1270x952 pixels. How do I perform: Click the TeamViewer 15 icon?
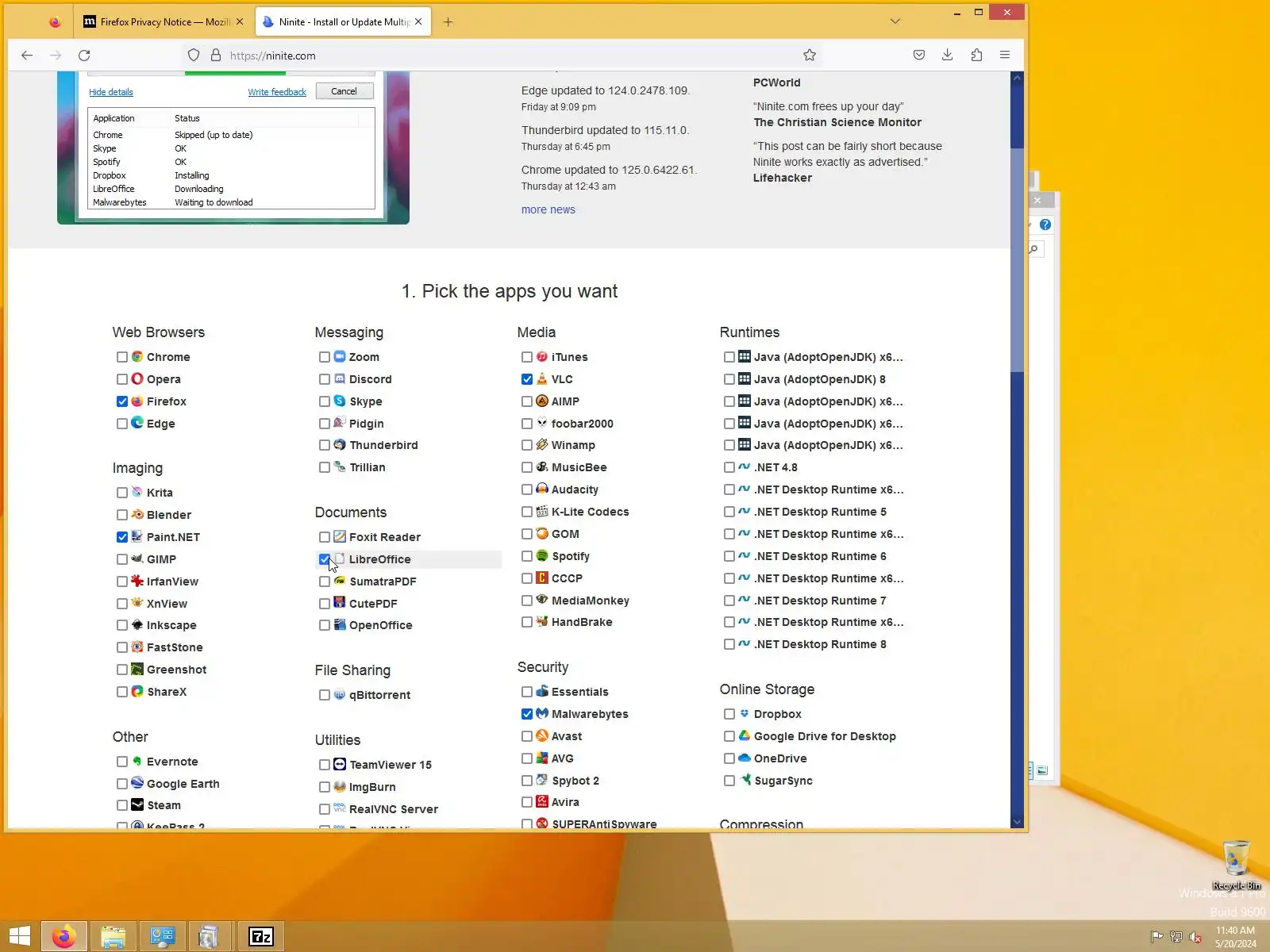coord(340,765)
